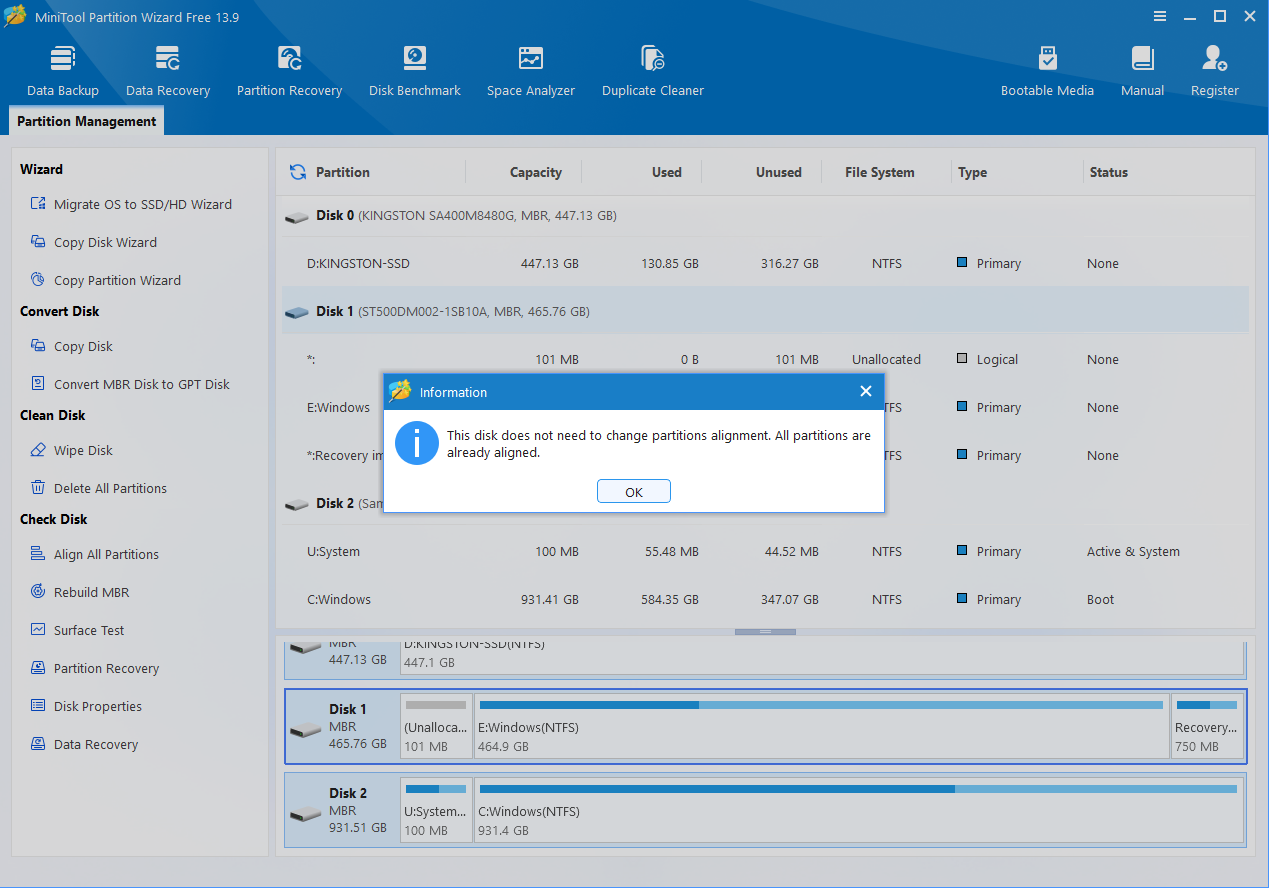Sort by Status column header
1269x888 pixels.
[1108, 172]
